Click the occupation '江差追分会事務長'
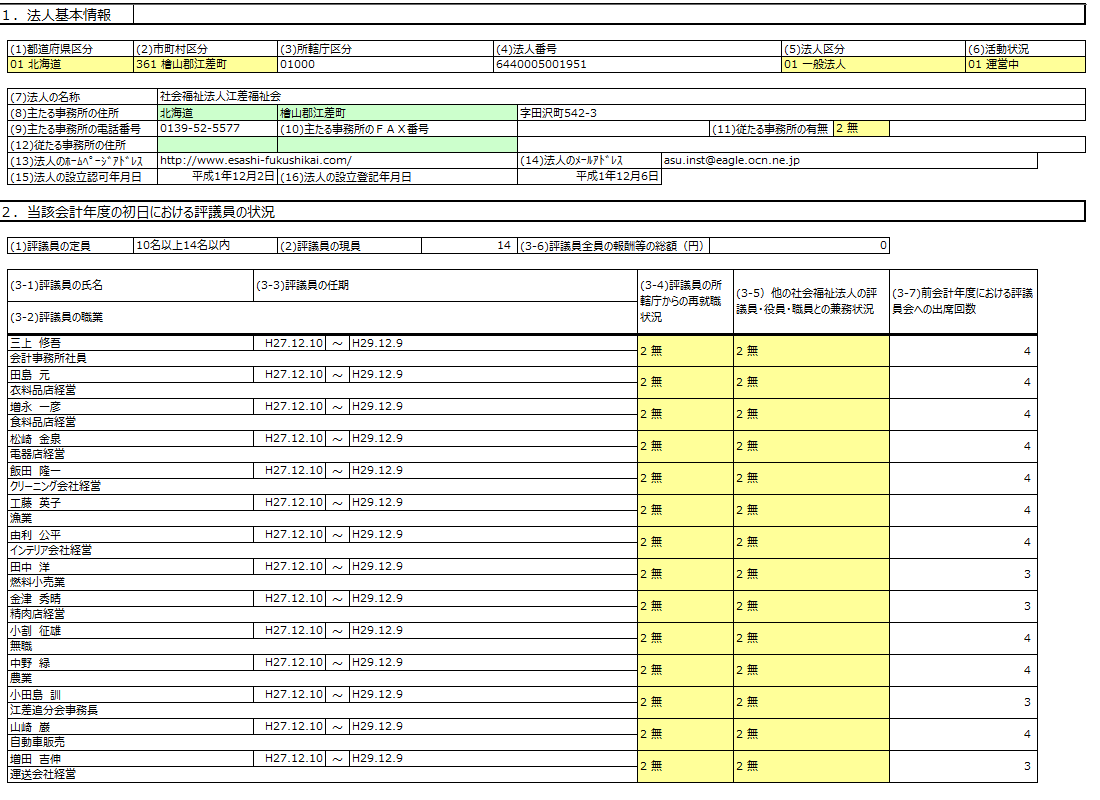Image resolution: width=1100 pixels, height=800 pixels. [x=322, y=710]
